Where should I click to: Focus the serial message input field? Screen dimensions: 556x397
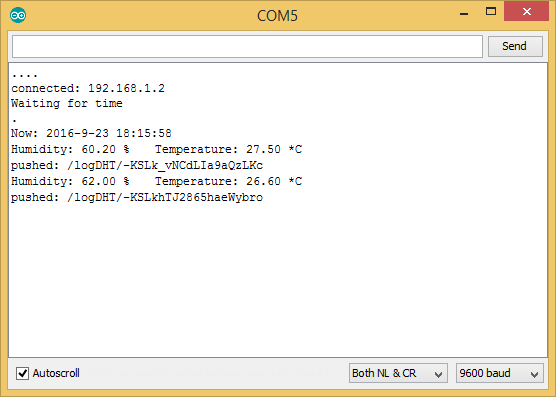247,46
